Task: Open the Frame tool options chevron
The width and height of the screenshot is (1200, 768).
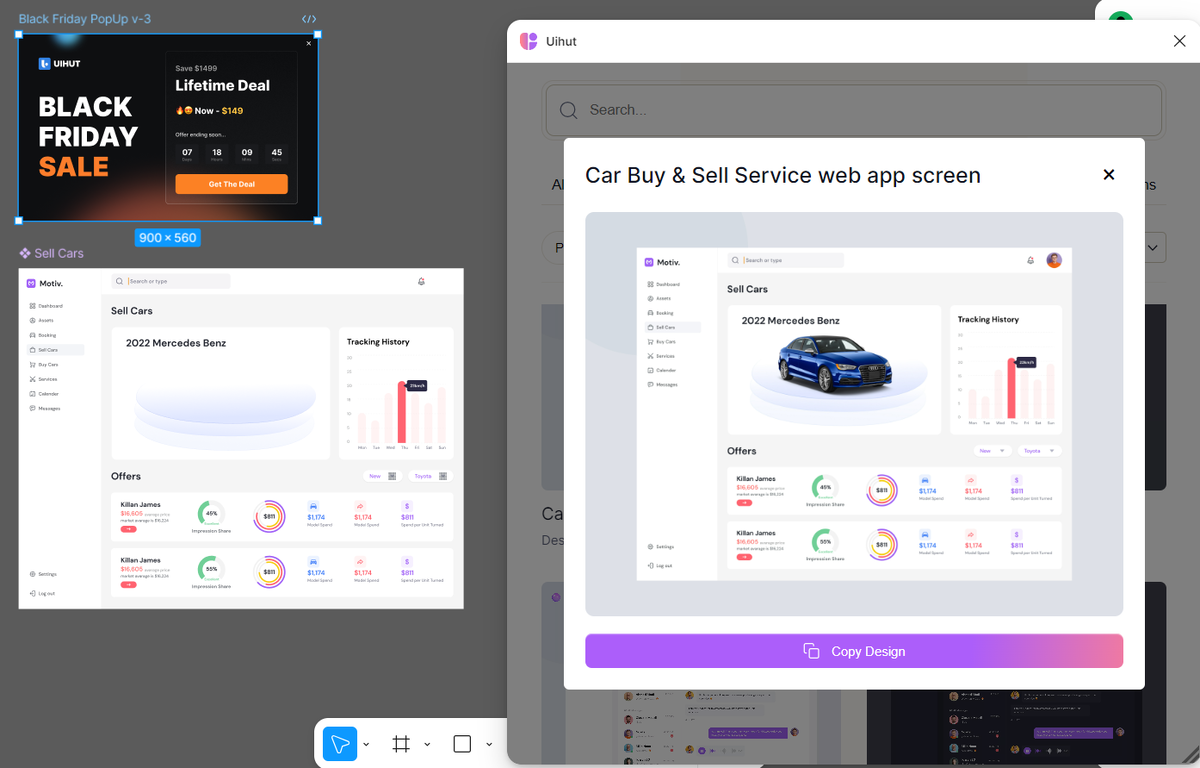Action: [x=427, y=744]
